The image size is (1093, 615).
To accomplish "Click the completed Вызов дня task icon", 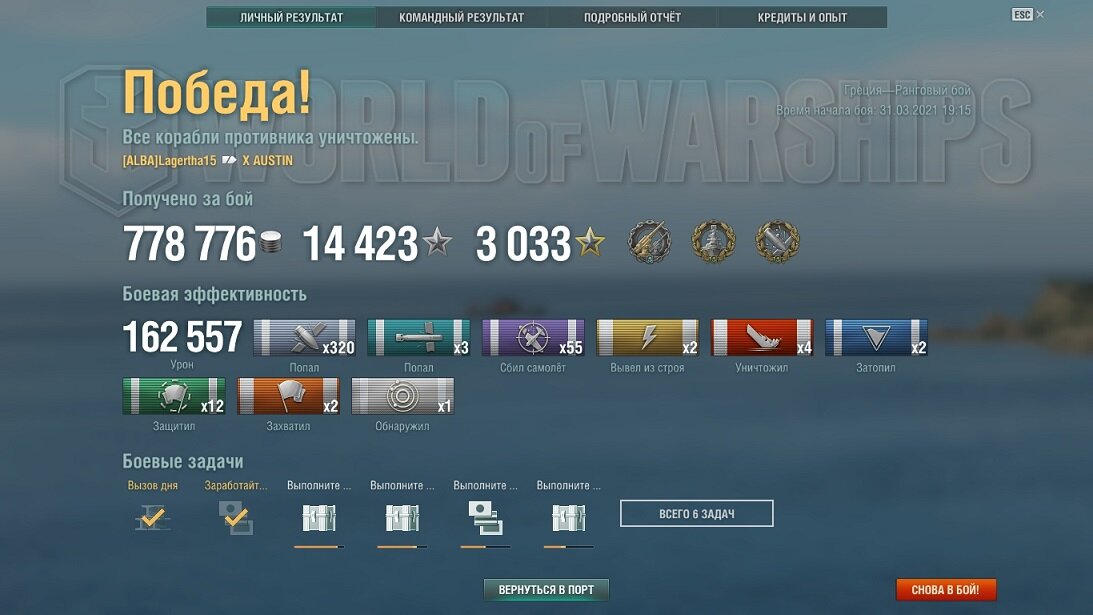I will [153, 517].
